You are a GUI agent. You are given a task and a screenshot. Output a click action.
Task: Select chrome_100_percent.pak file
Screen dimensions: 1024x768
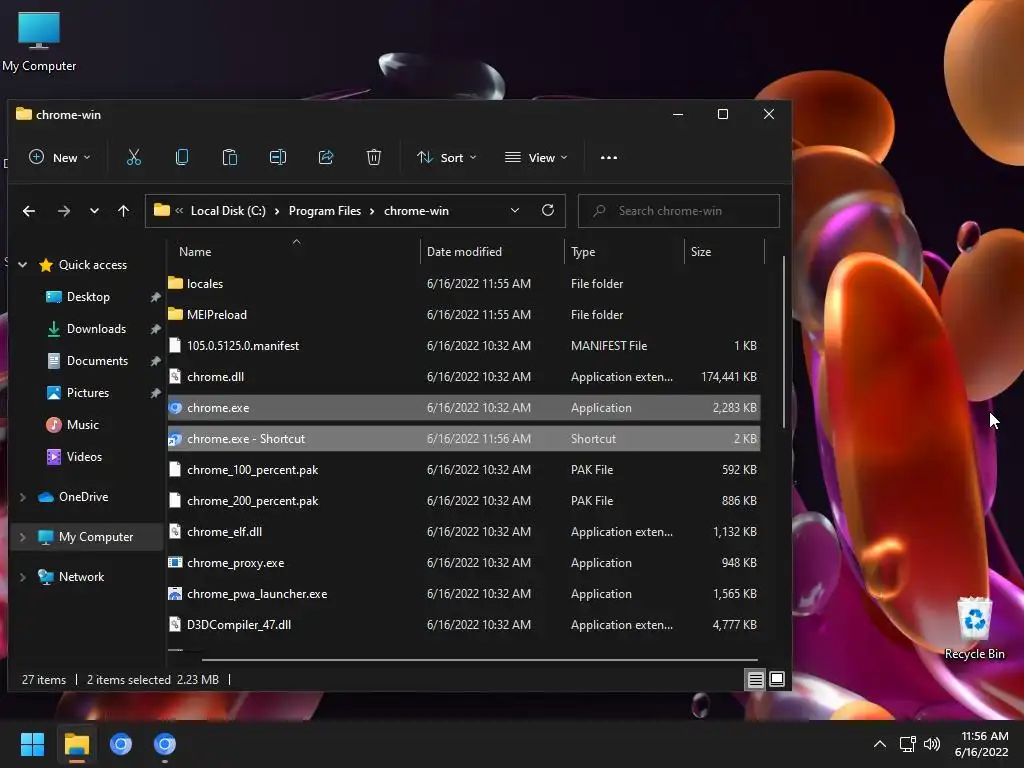click(464, 470)
